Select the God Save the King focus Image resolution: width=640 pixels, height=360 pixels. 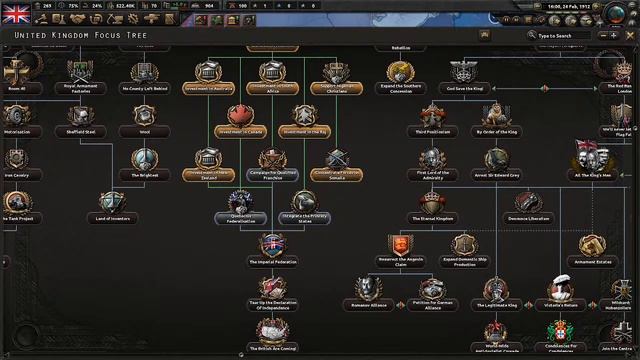point(464,78)
